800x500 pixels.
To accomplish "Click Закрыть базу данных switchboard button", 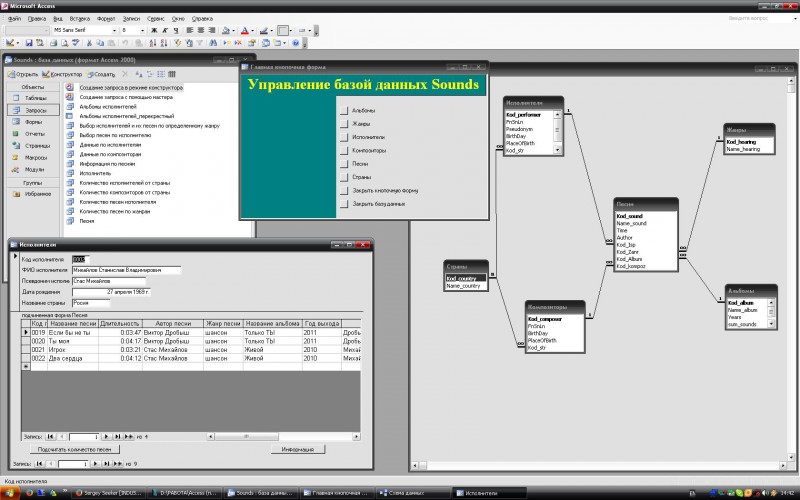I will 344,204.
